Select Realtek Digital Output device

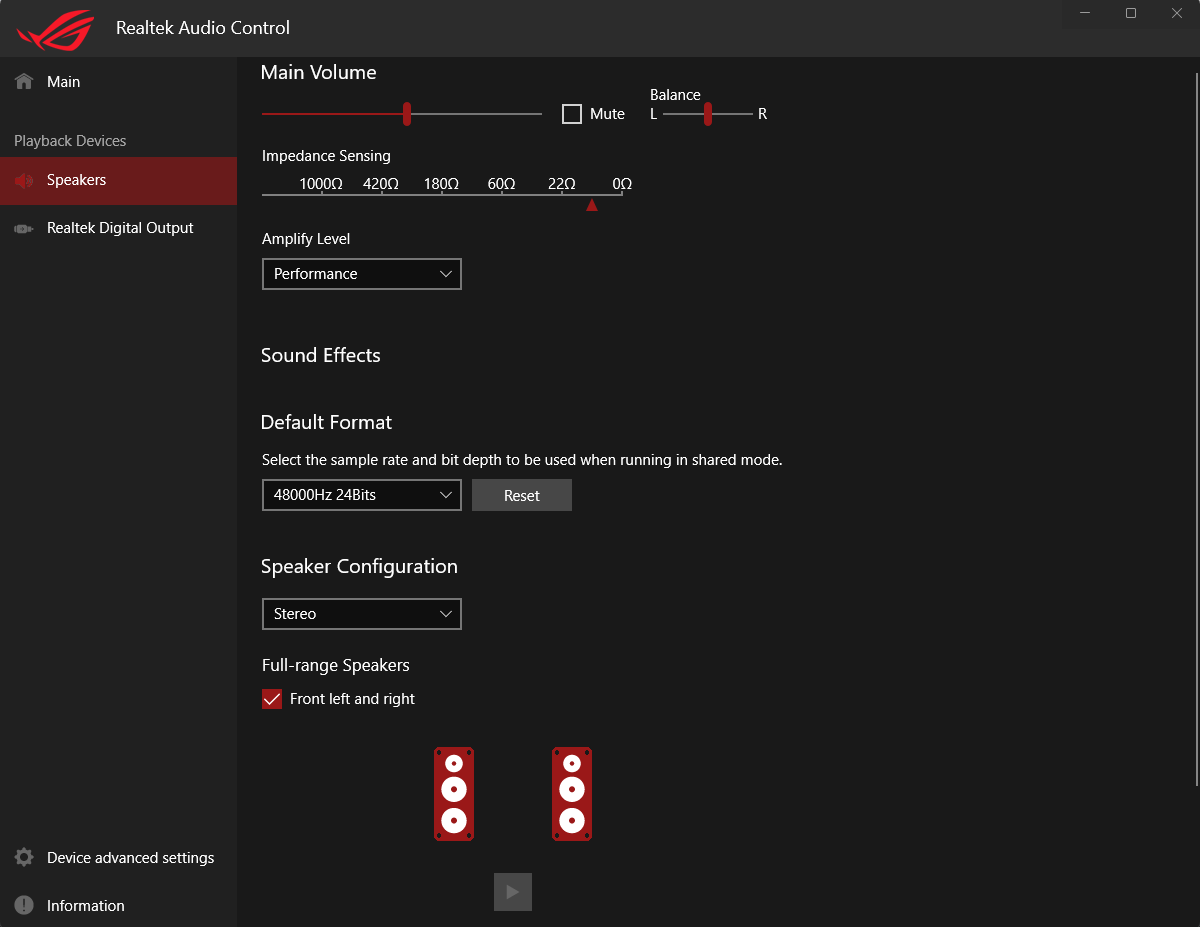118,229
